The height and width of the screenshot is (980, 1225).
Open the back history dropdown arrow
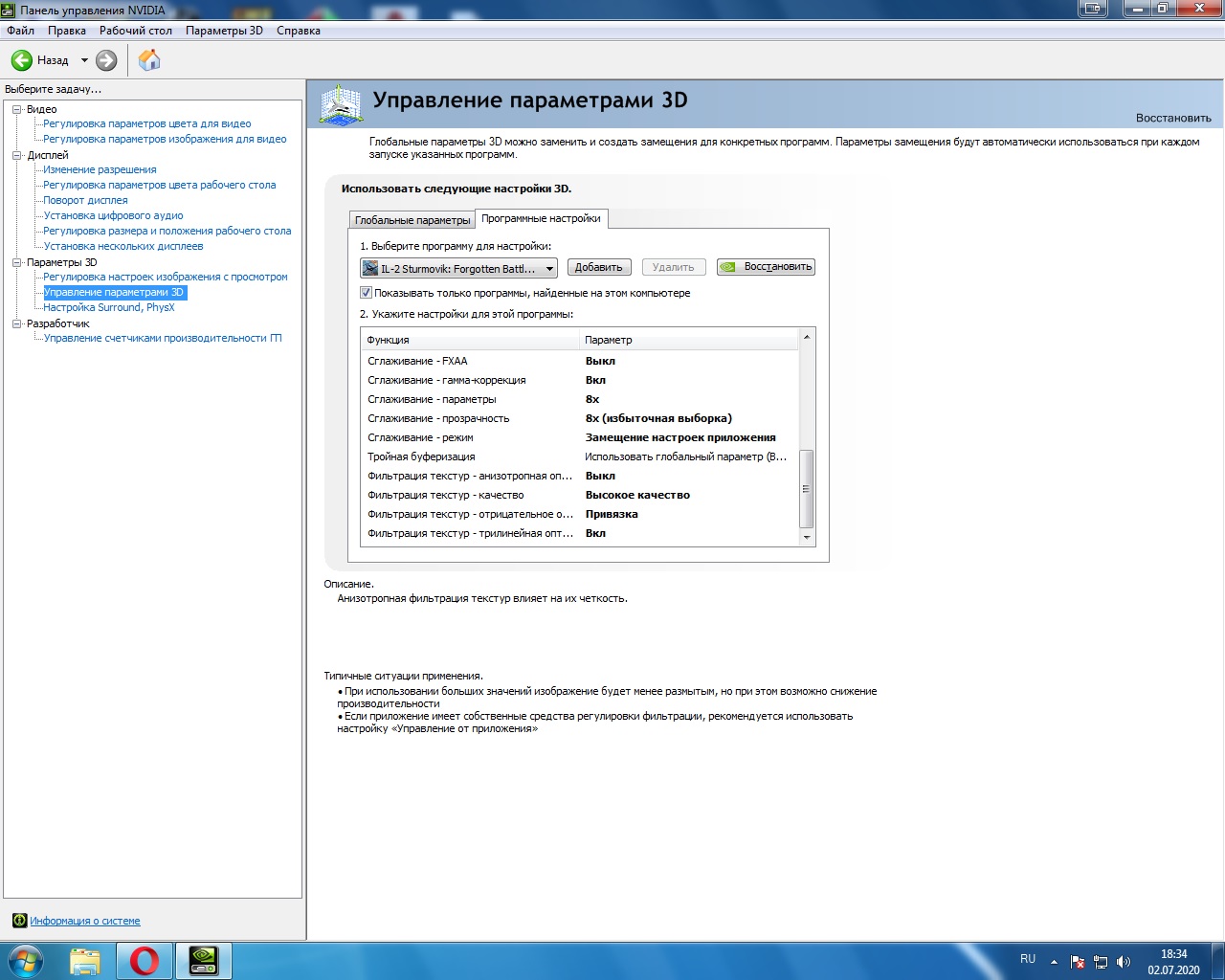[84, 60]
